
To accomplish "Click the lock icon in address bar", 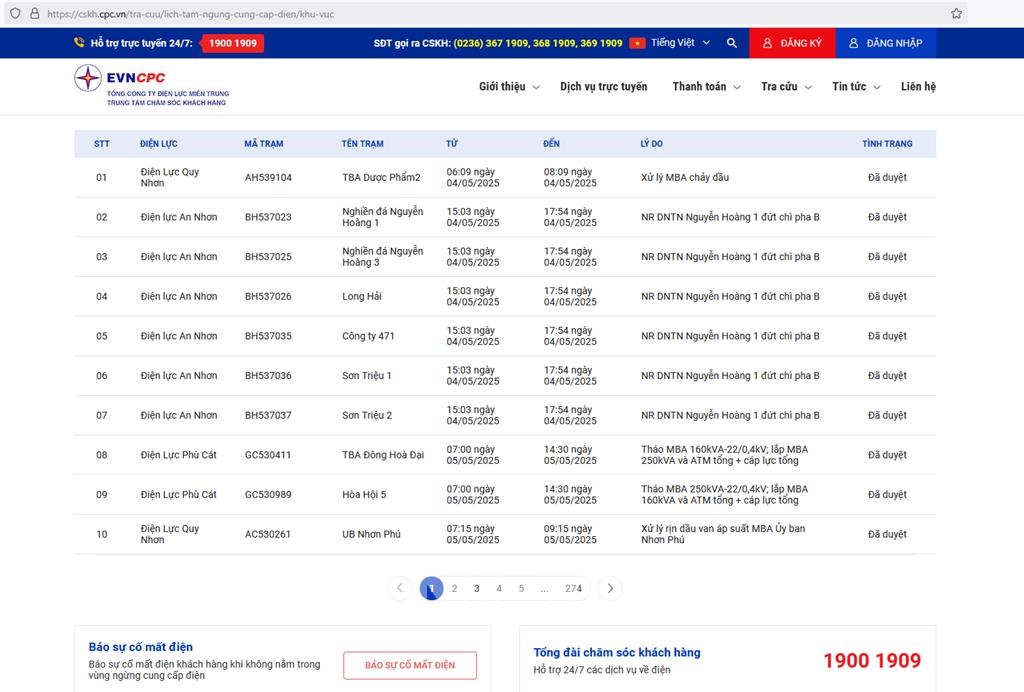I will (x=34, y=14).
